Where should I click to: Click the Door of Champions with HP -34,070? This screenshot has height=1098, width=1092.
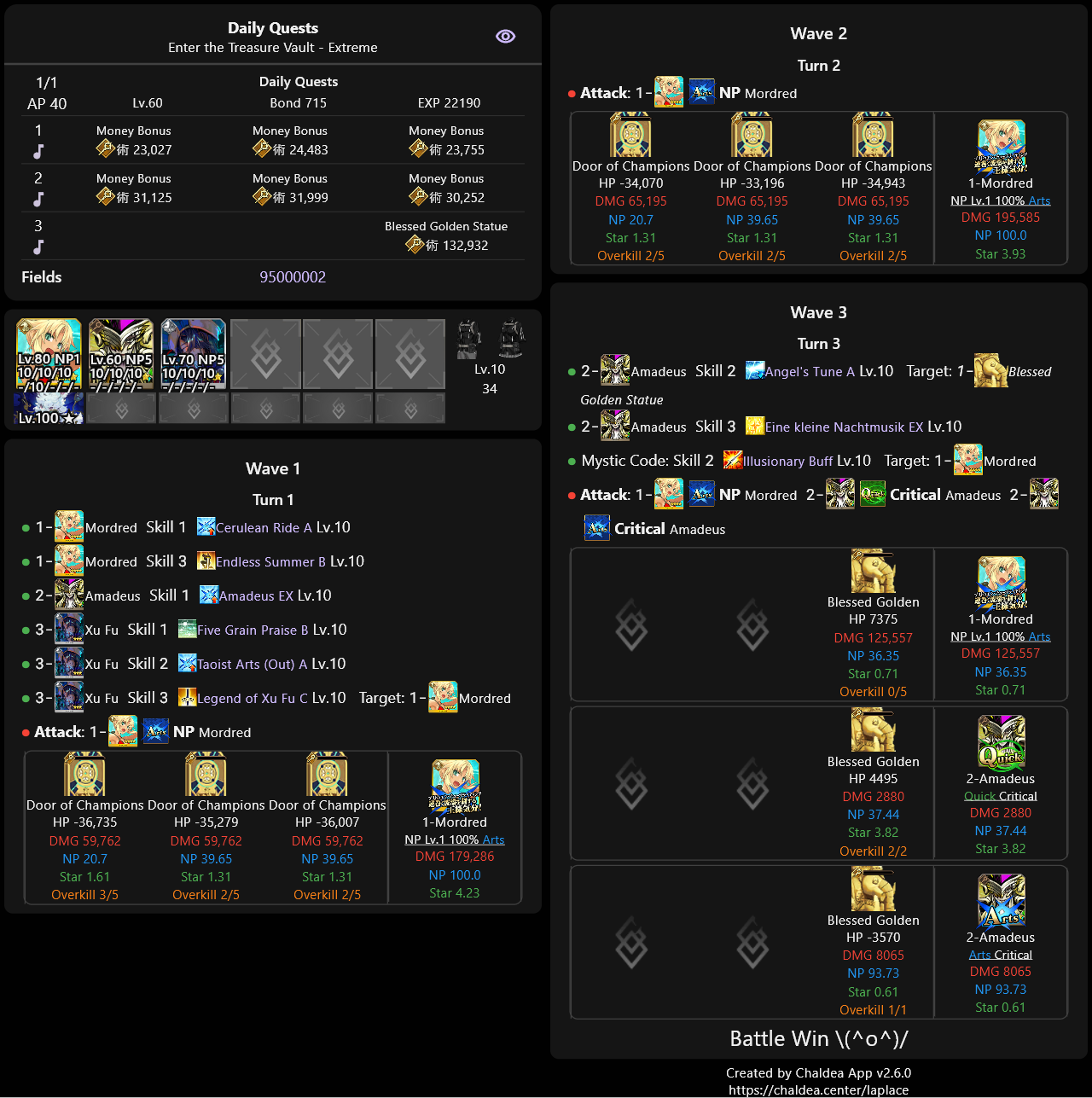coord(630,136)
